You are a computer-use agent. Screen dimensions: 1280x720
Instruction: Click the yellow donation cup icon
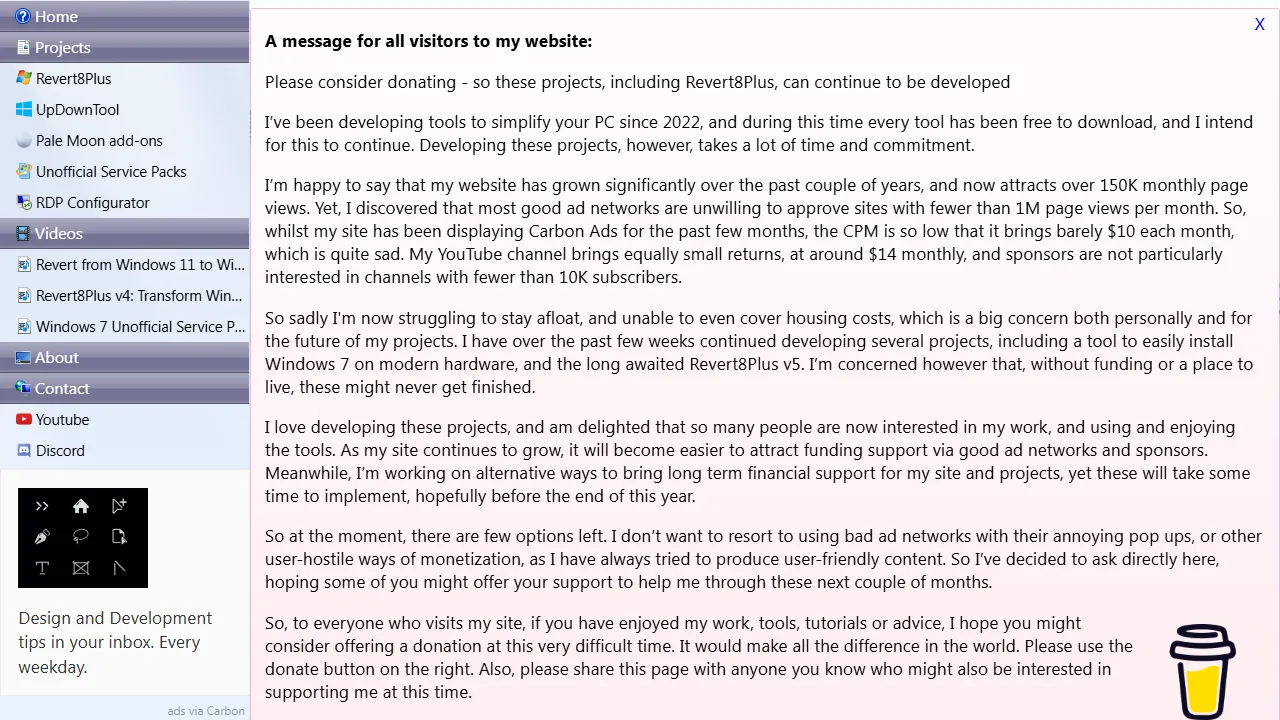1202,671
